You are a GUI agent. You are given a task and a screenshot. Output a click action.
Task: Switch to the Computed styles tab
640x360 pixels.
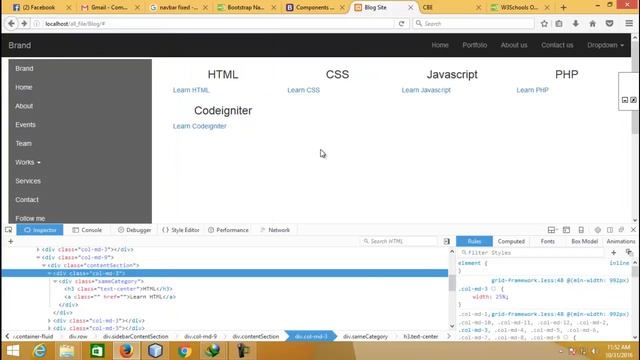click(x=511, y=241)
